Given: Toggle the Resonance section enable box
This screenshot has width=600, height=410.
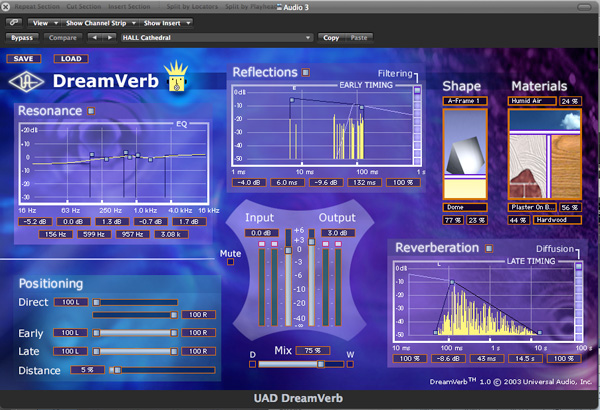Looking at the screenshot, I should coord(91,111).
